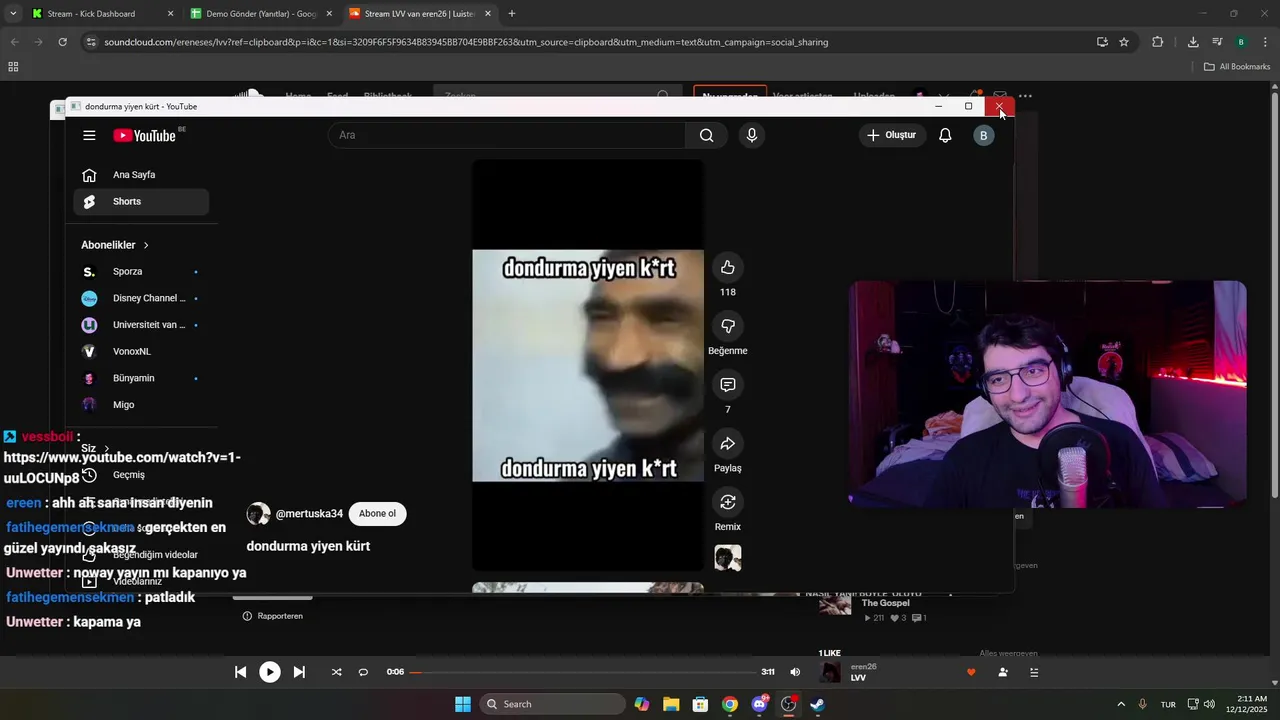Open a new Chrome tab
The height and width of the screenshot is (720, 1280).
(x=512, y=14)
